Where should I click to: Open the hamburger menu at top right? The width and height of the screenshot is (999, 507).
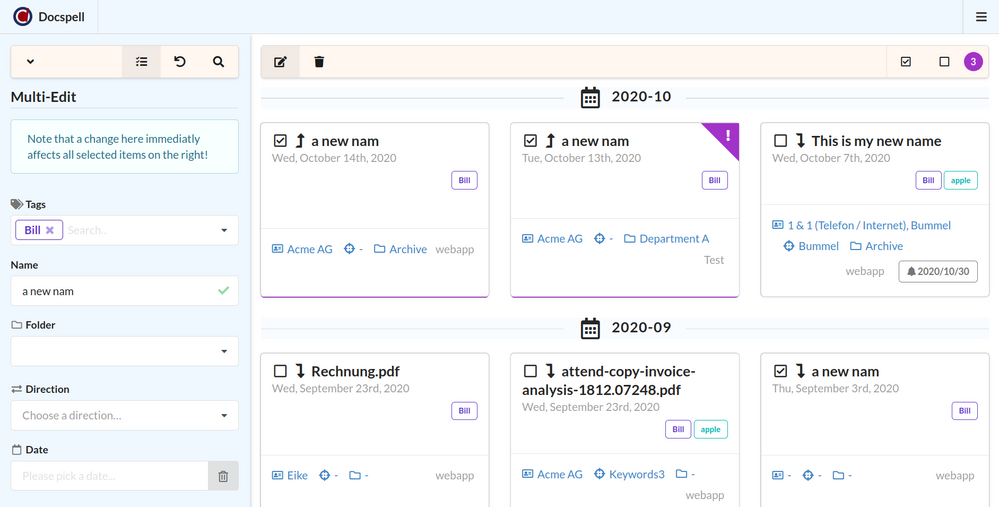pos(980,17)
